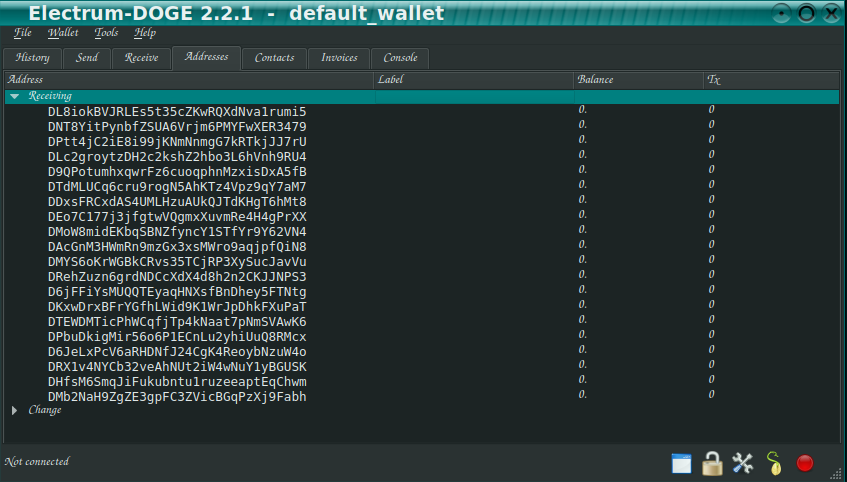The height and width of the screenshot is (482, 847).
Task: Select address DL8iokBVJRLEs5t35cZKwRQXdNva1rumi5
Action: [x=177, y=112]
